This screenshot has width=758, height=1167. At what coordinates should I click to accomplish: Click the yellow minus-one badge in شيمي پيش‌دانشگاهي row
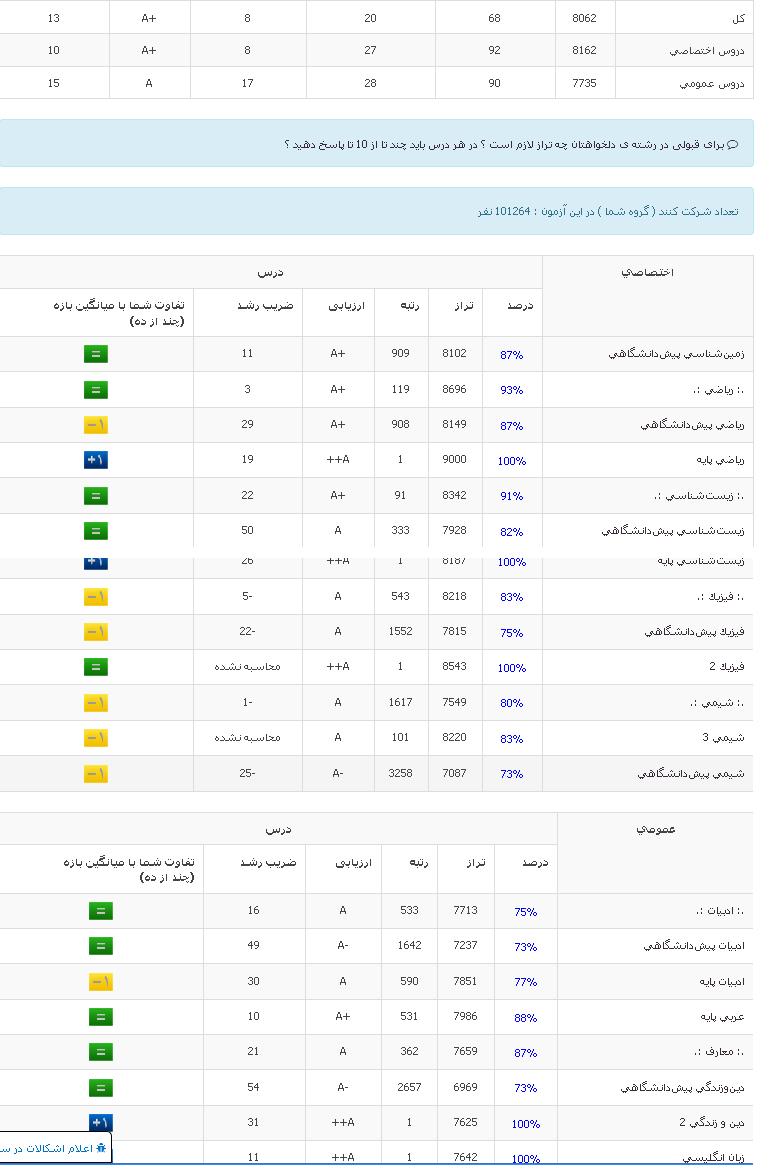(x=96, y=774)
